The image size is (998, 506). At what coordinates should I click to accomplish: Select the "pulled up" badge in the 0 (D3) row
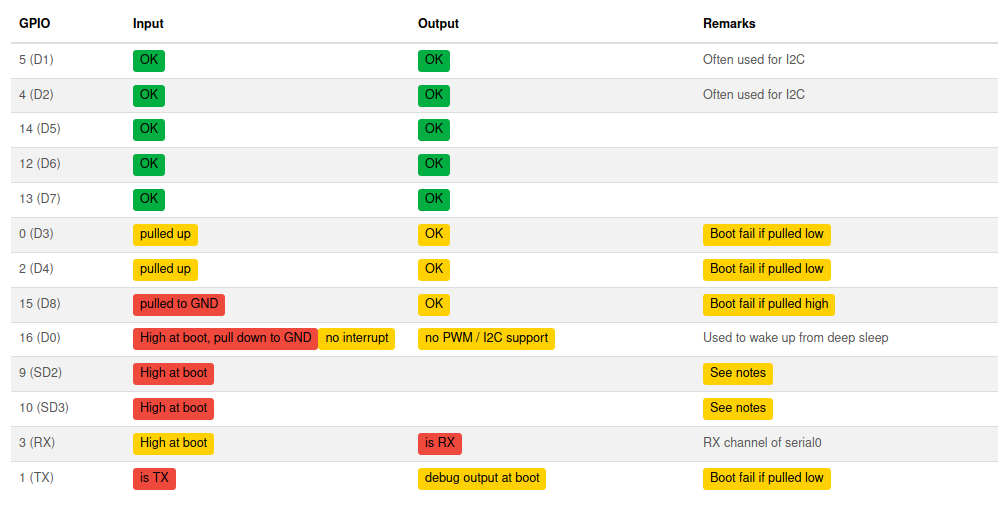(x=165, y=234)
